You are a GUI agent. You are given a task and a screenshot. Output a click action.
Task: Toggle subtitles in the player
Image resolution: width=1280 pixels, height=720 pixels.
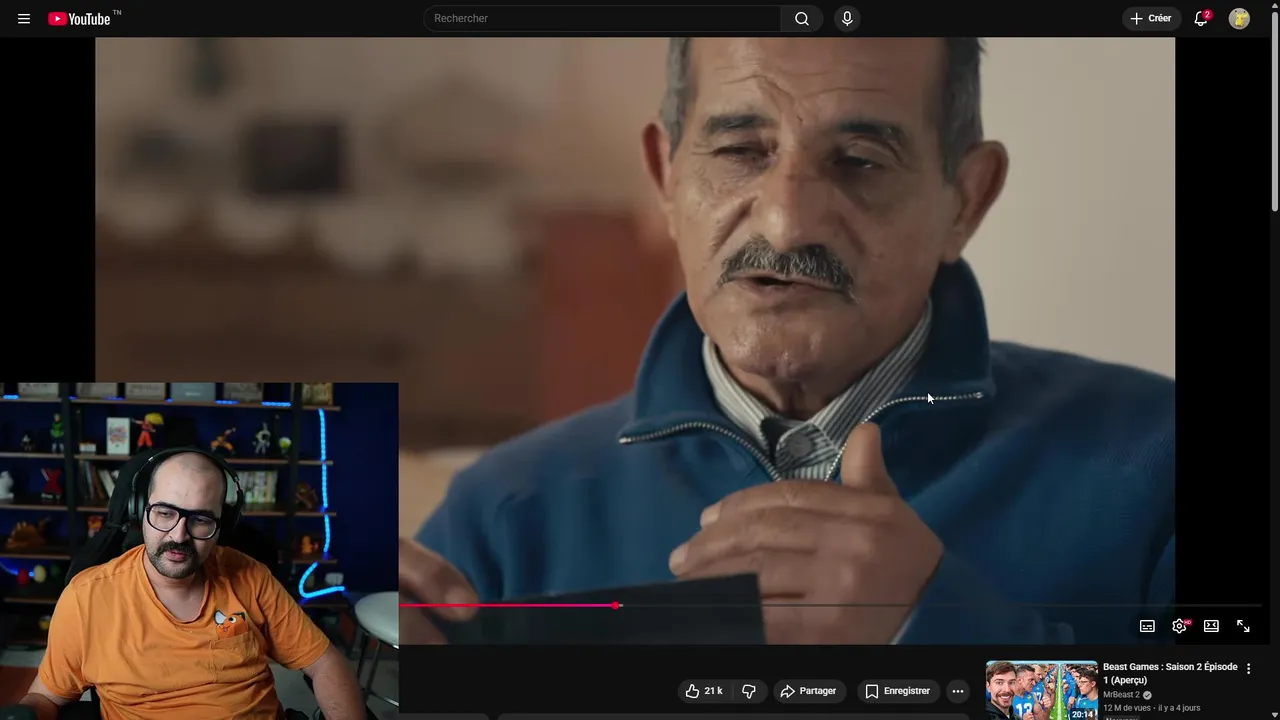point(1147,626)
